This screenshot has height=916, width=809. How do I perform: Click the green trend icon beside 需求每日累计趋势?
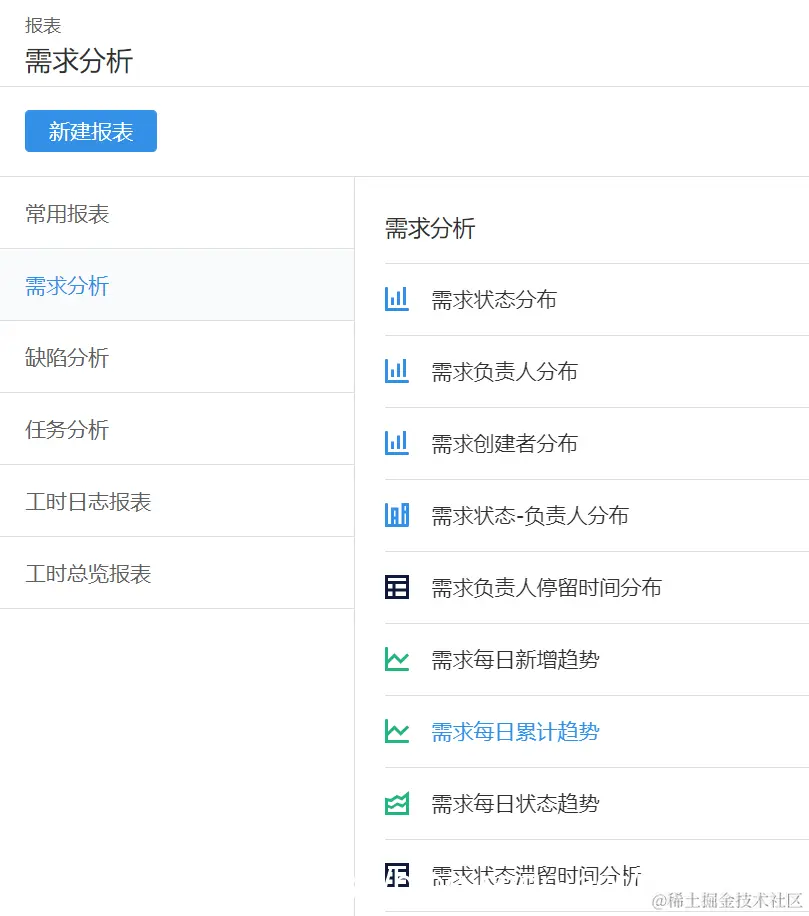(397, 731)
